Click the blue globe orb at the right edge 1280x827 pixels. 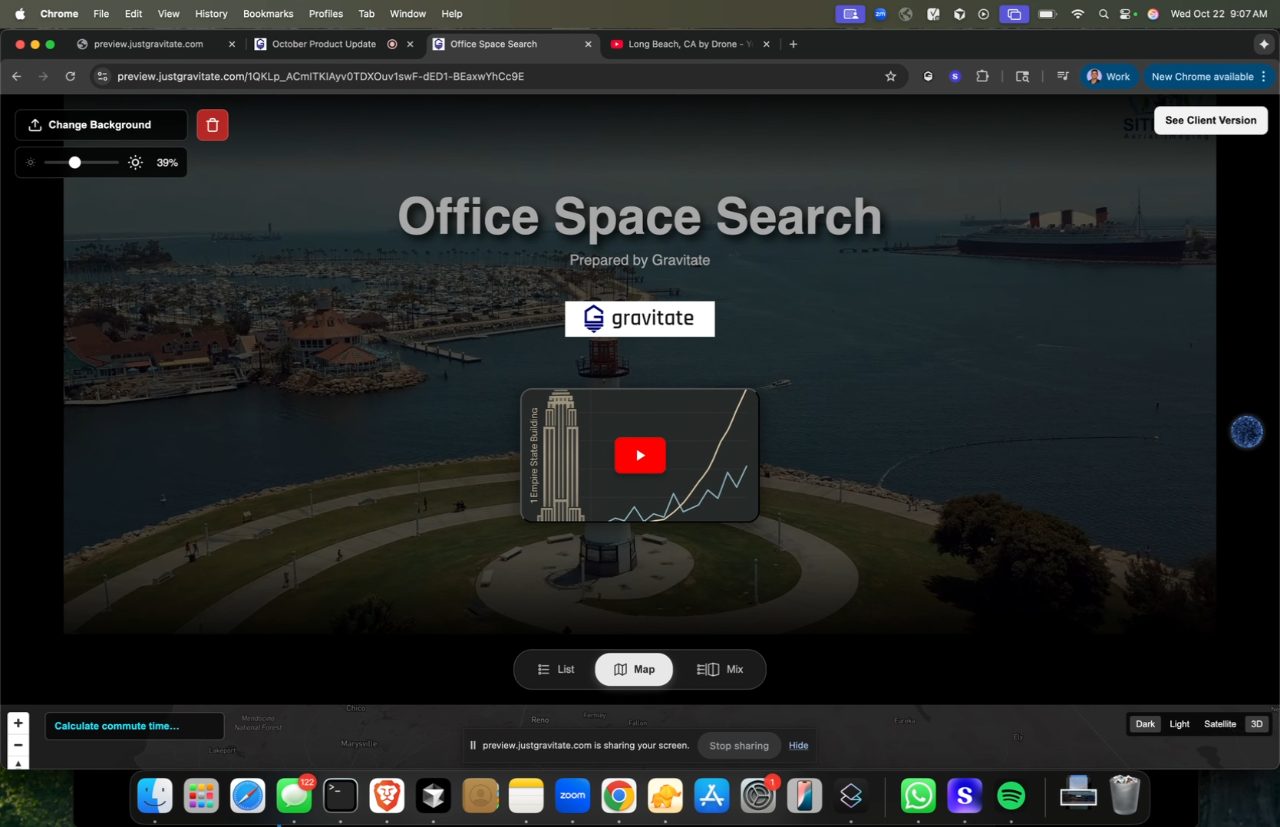tap(1247, 431)
